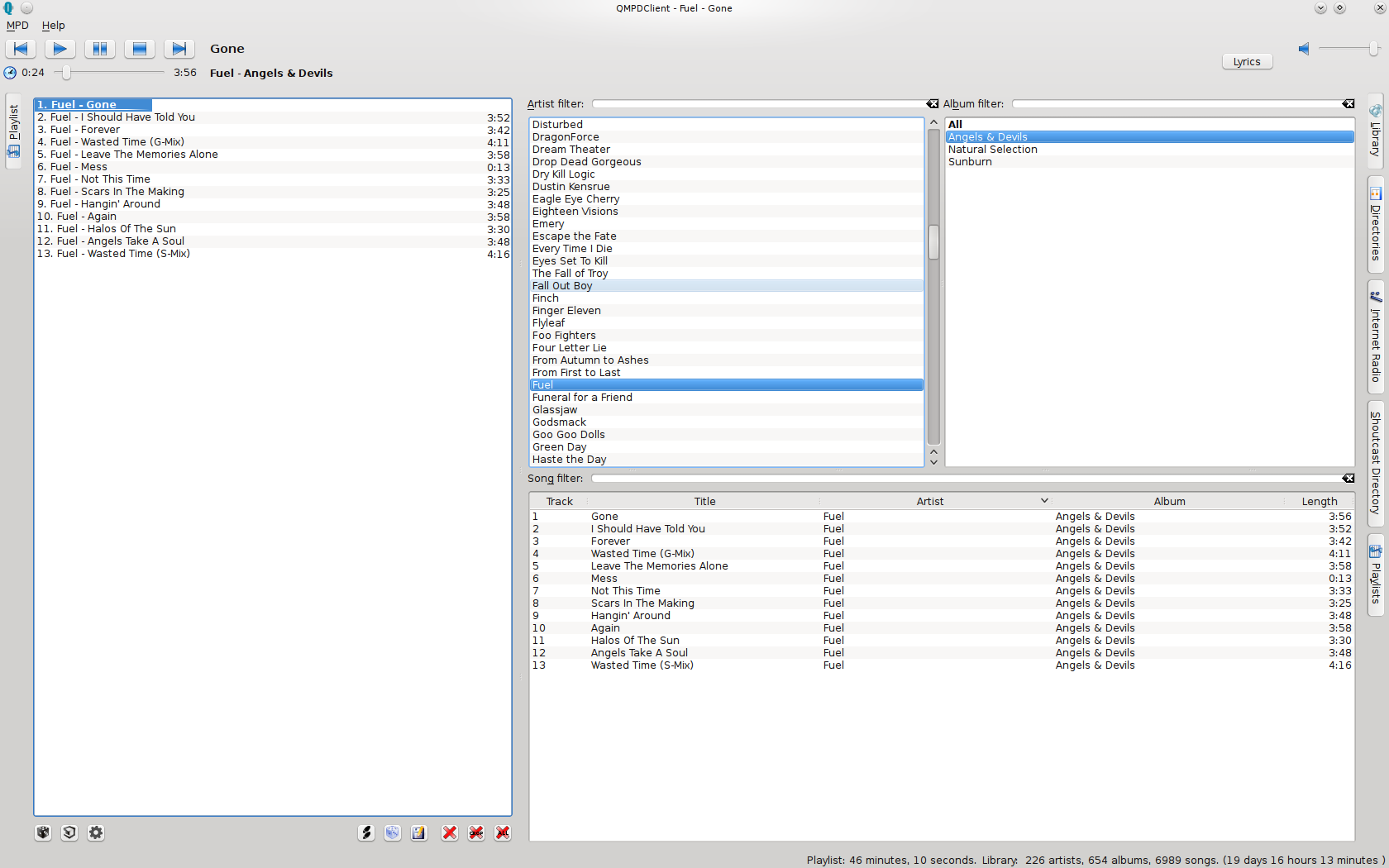Viewport: 1389px width, 868px height.
Task: Mute audio via speaker icon
Action: coord(1304,49)
